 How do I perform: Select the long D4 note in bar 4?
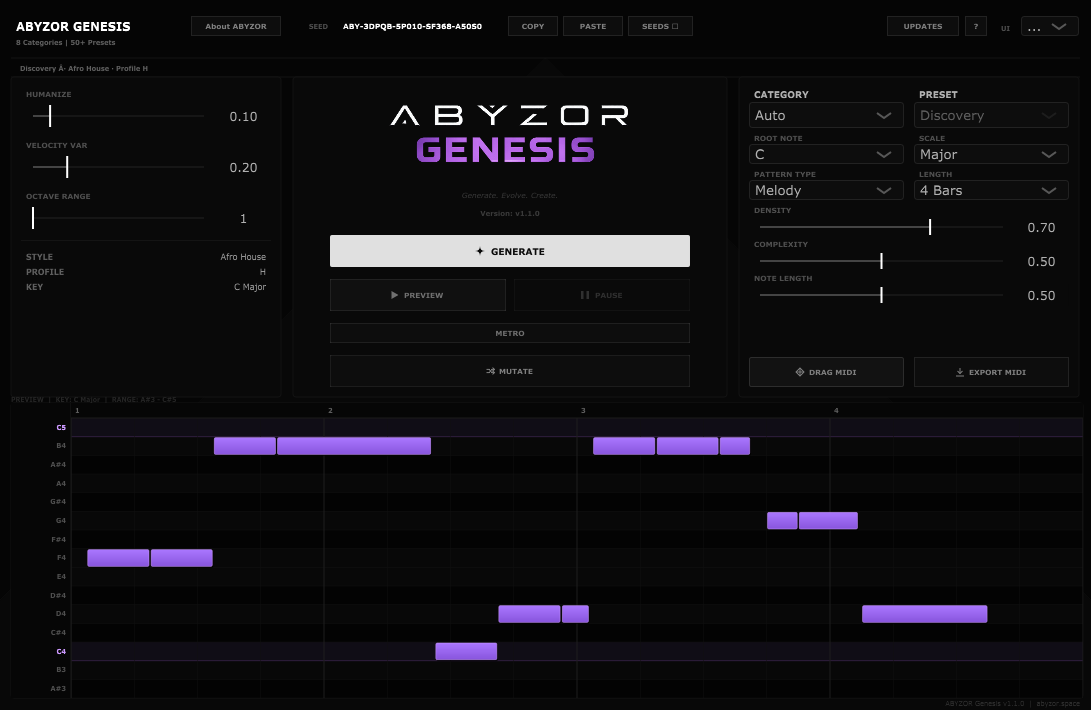click(x=924, y=614)
